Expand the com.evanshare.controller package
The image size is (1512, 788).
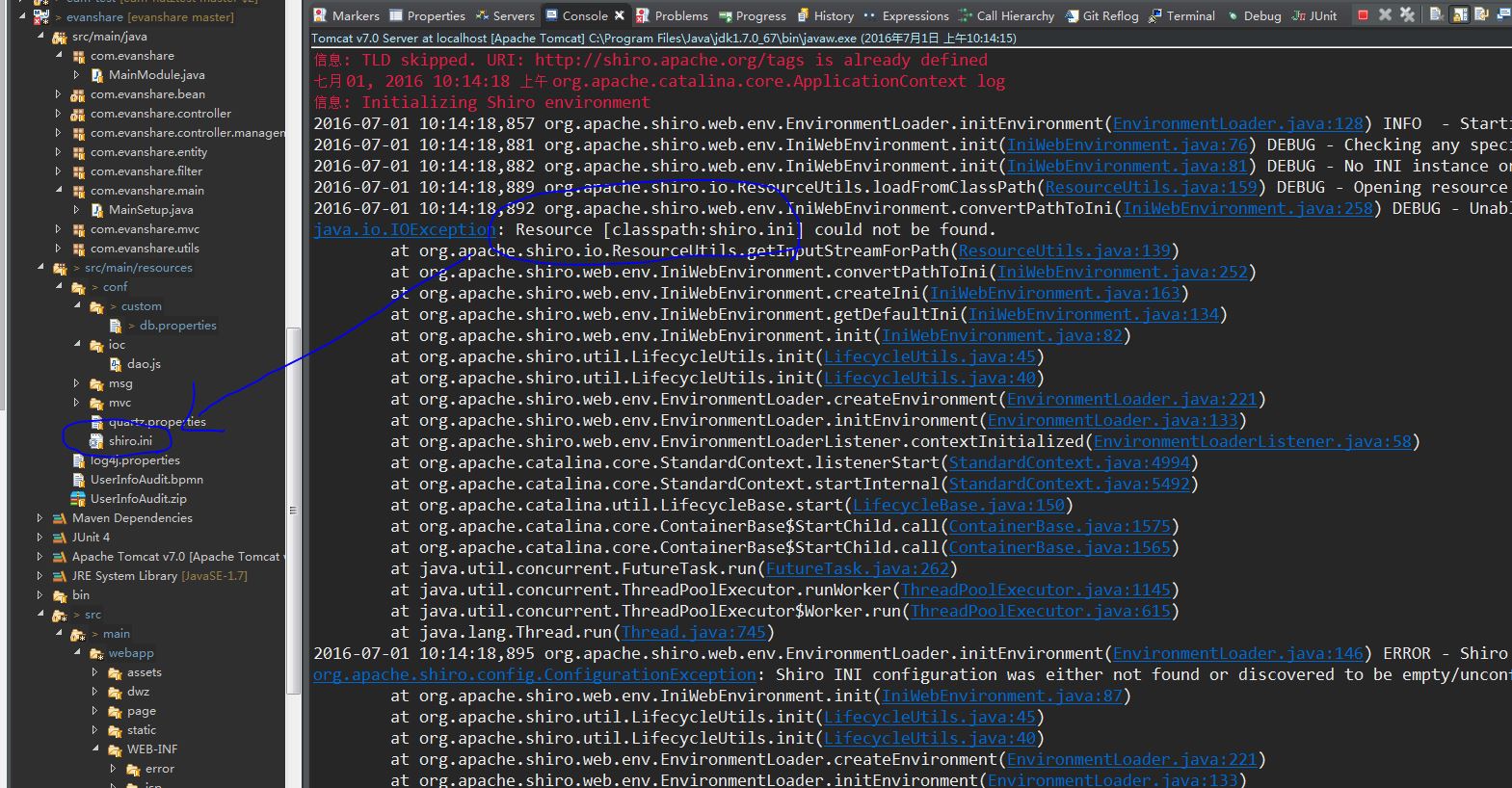[x=59, y=114]
